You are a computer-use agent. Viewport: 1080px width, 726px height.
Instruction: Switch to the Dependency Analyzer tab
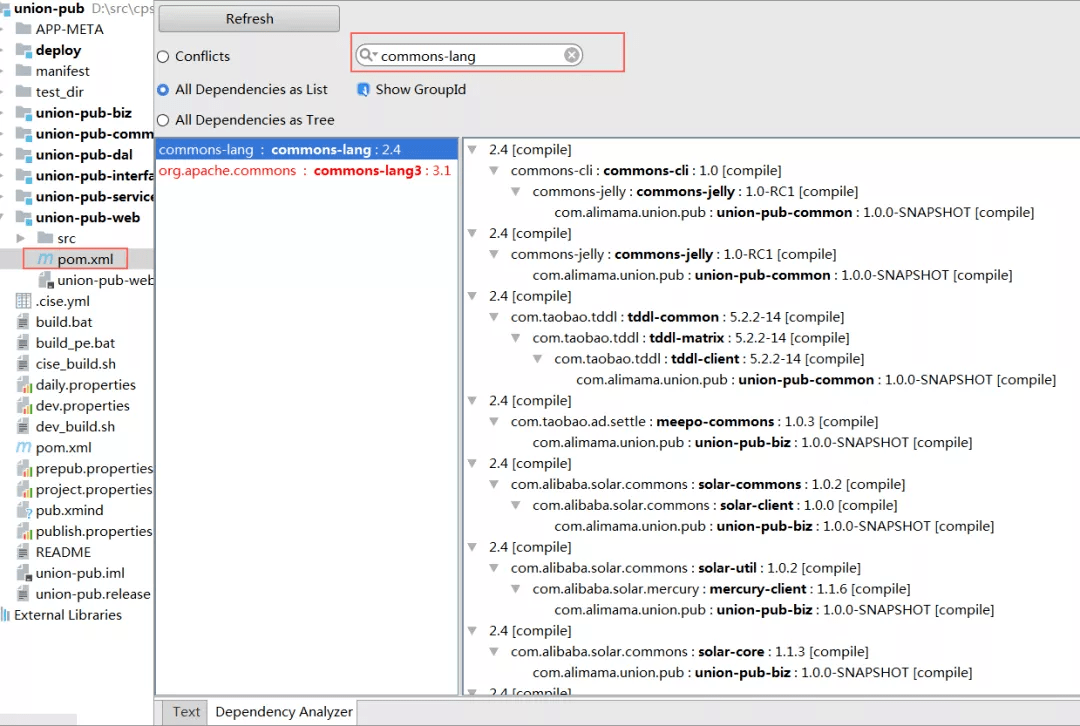(284, 712)
